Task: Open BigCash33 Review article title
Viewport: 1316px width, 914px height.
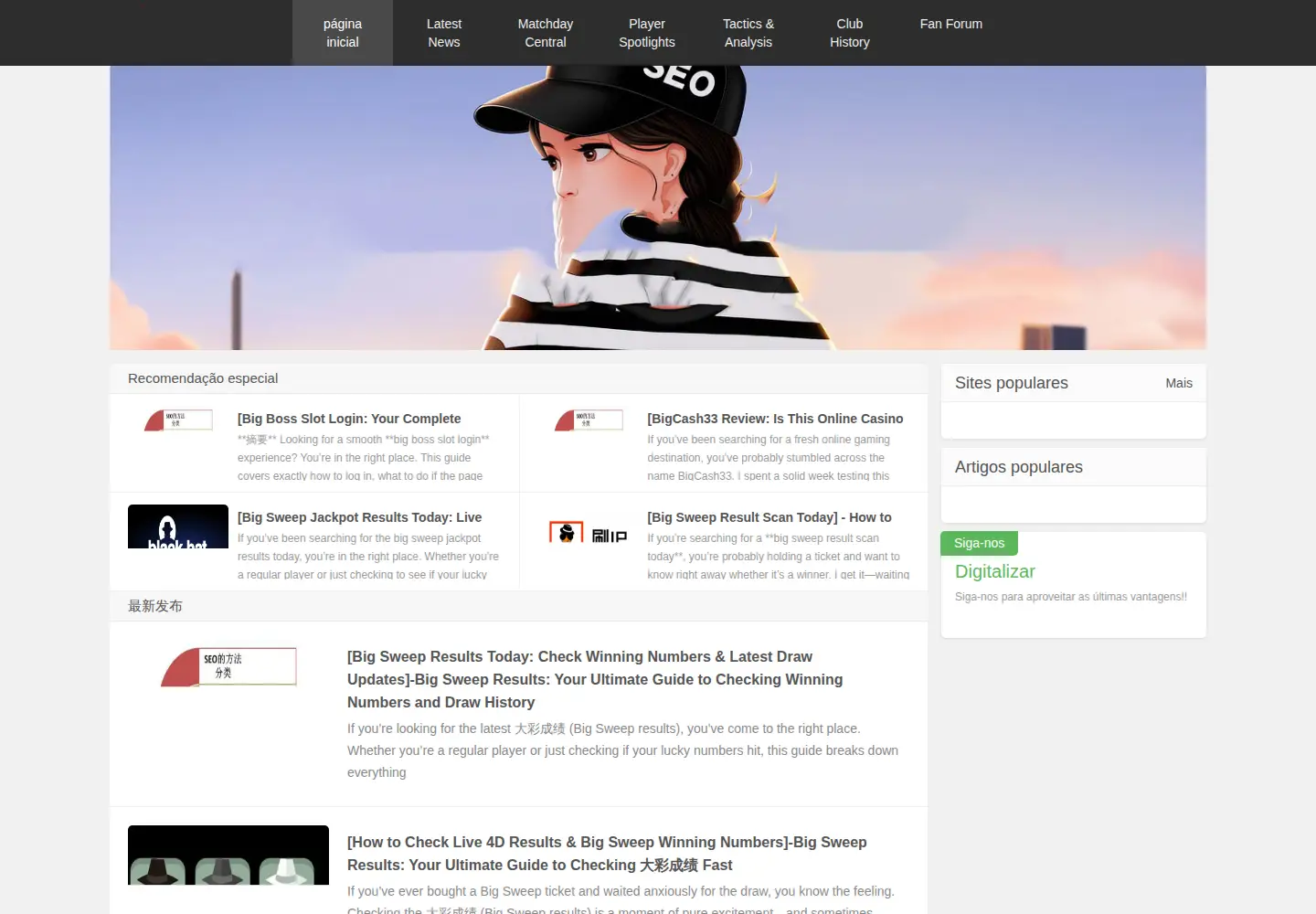Action: point(775,419)
